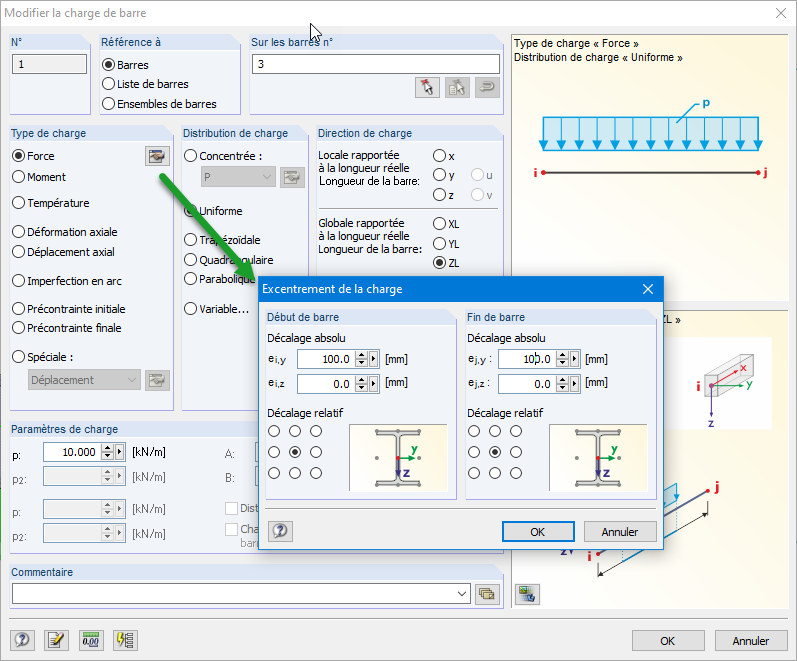Select the Liste de barres option
The width and height of the screenshot is (797, 661).
click(x=108, y=84)
